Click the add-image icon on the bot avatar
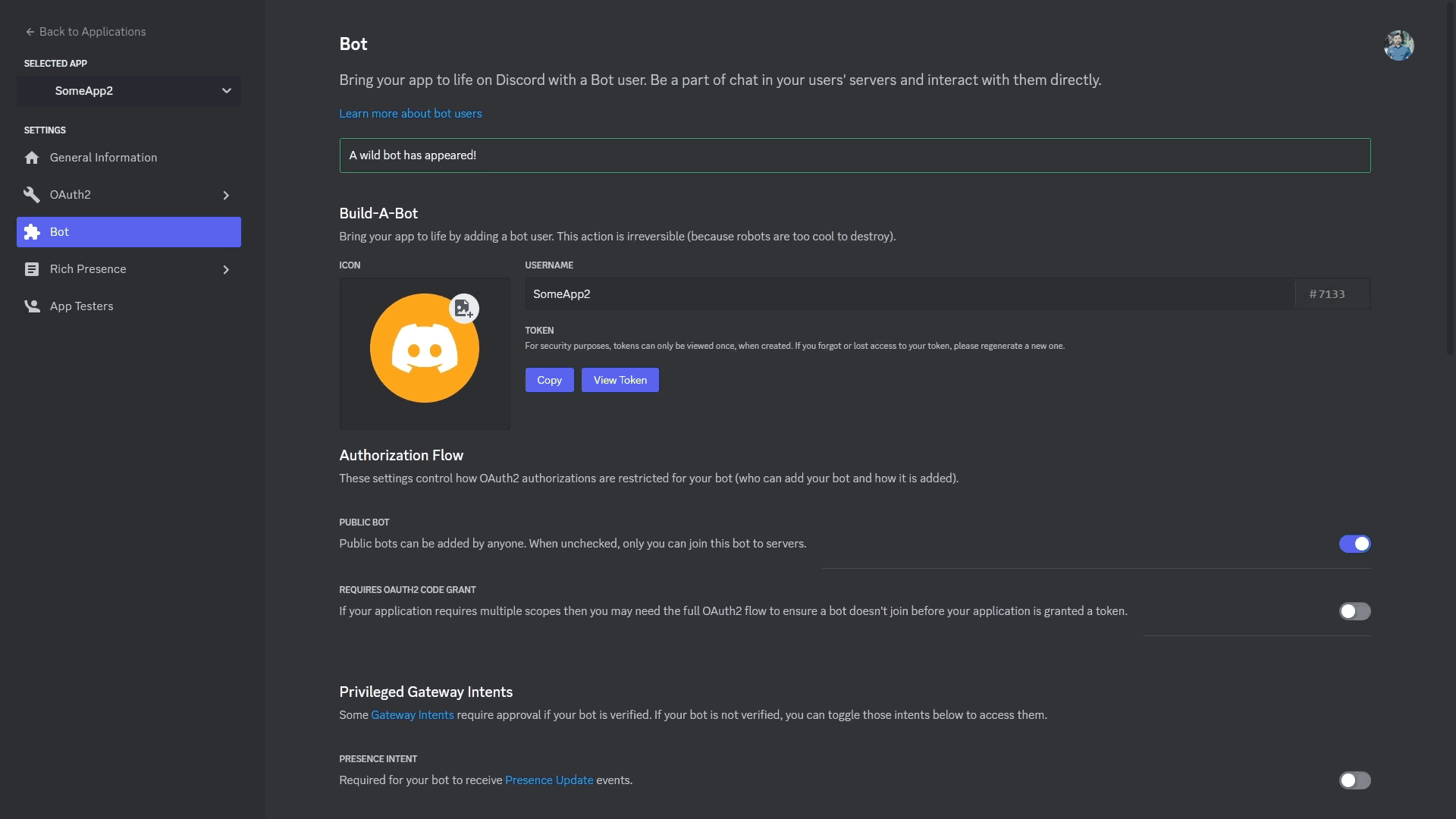 (463, 307)
